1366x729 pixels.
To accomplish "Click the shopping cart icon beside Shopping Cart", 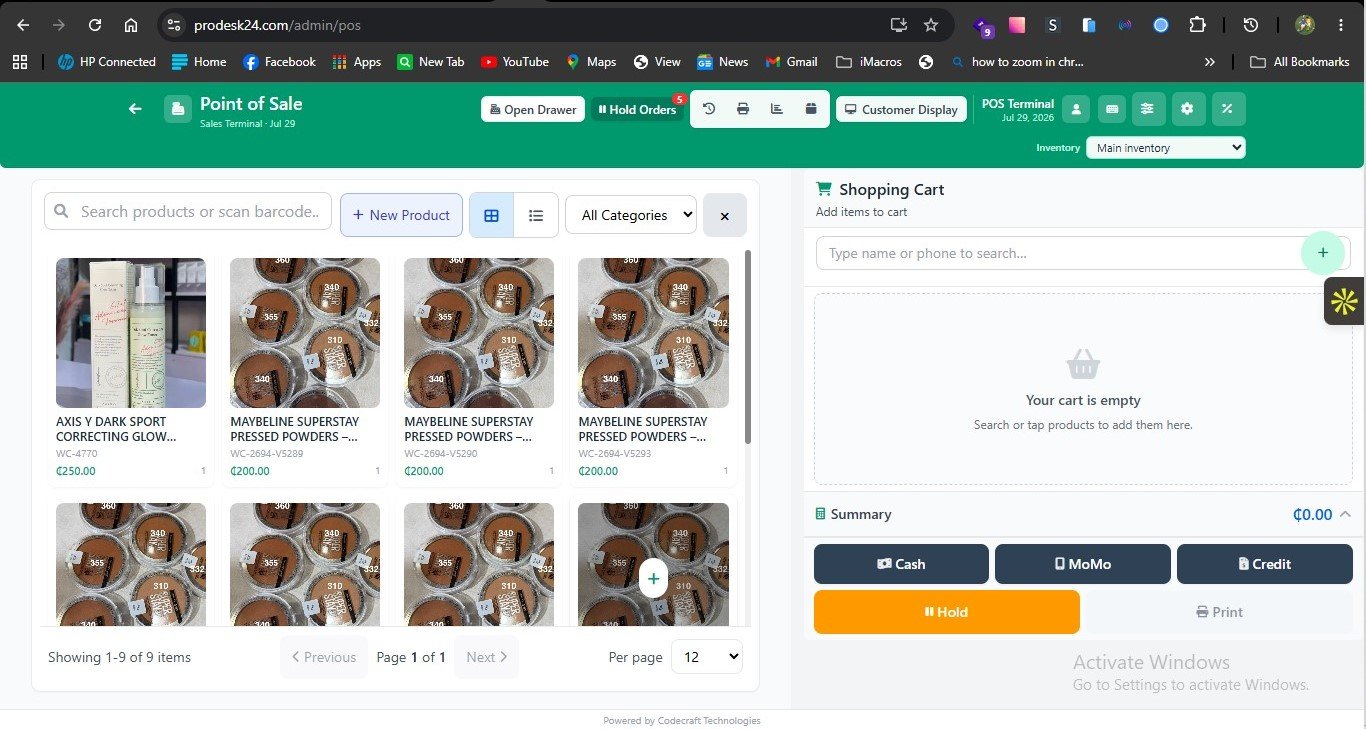I will (824, 189).
